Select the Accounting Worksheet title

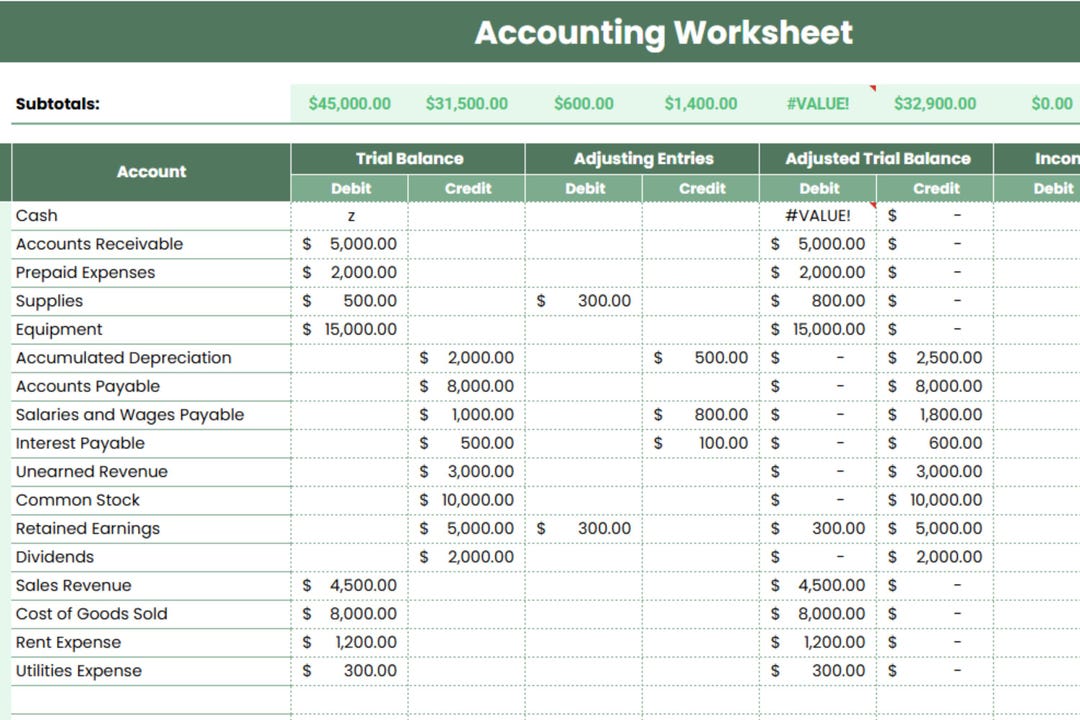pyautogui.click(x=663, y=32)
